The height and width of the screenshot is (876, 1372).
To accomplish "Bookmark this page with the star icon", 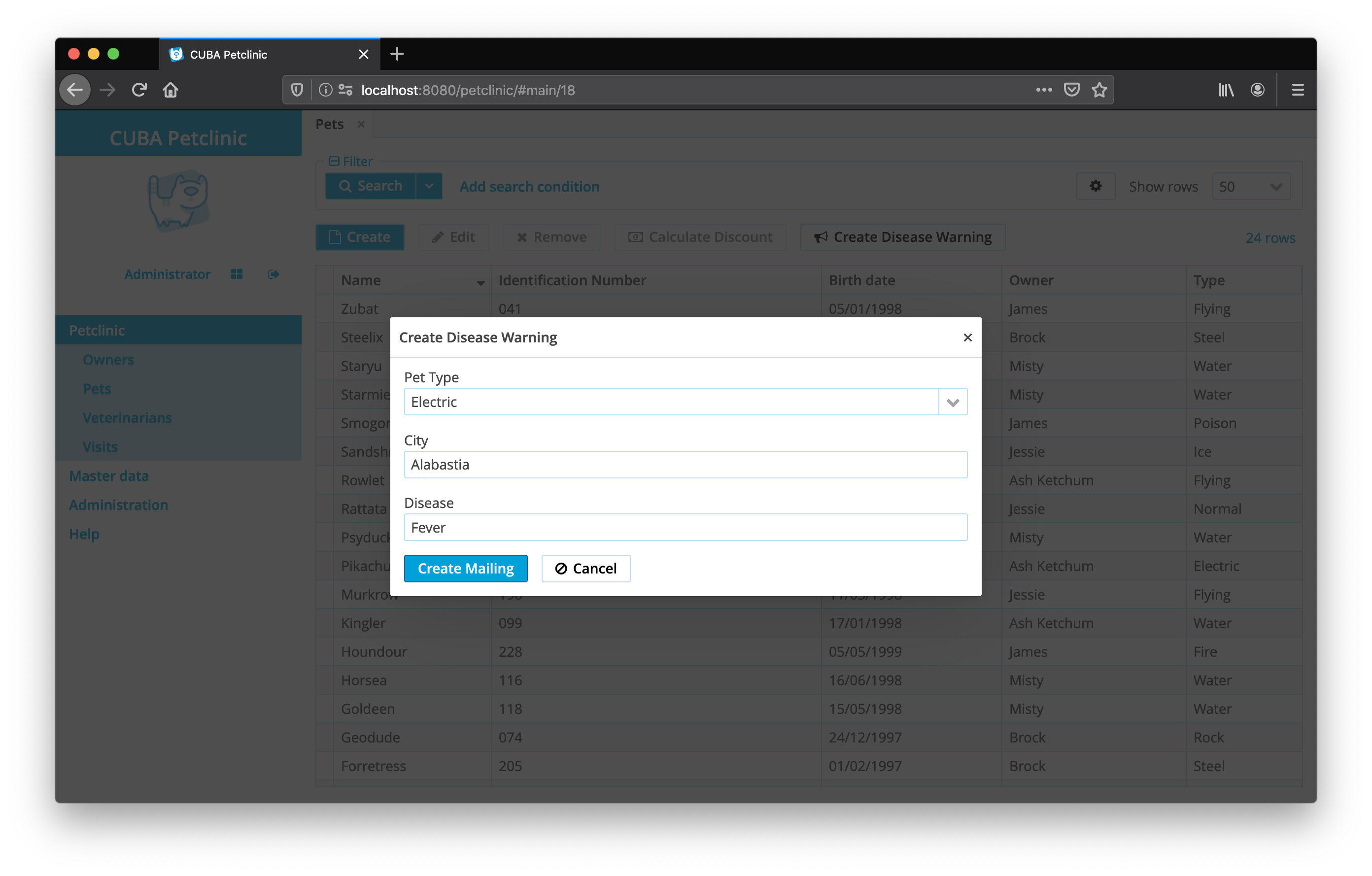I will point(1099,90).
